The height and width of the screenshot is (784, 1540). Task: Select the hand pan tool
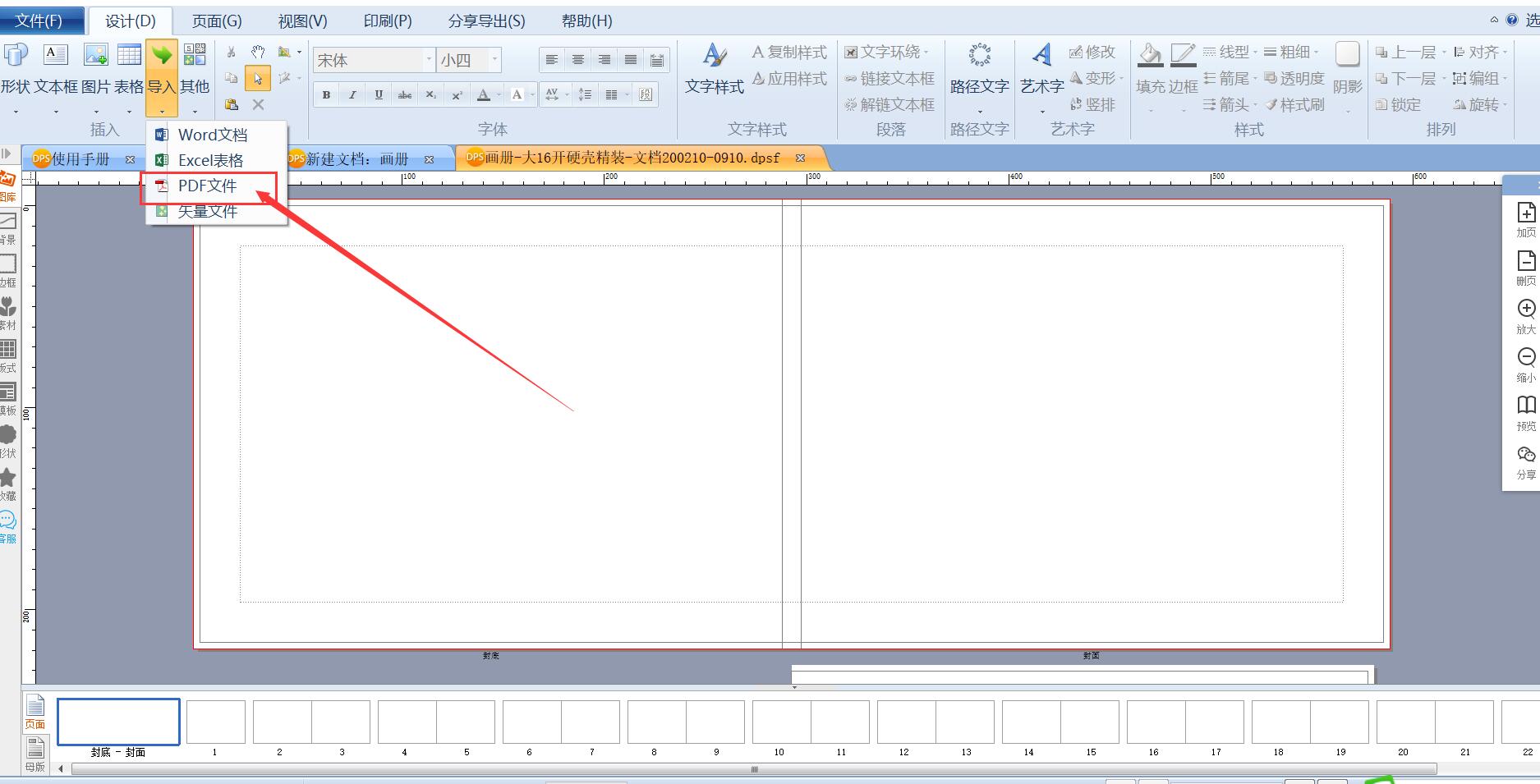[258, 53]
